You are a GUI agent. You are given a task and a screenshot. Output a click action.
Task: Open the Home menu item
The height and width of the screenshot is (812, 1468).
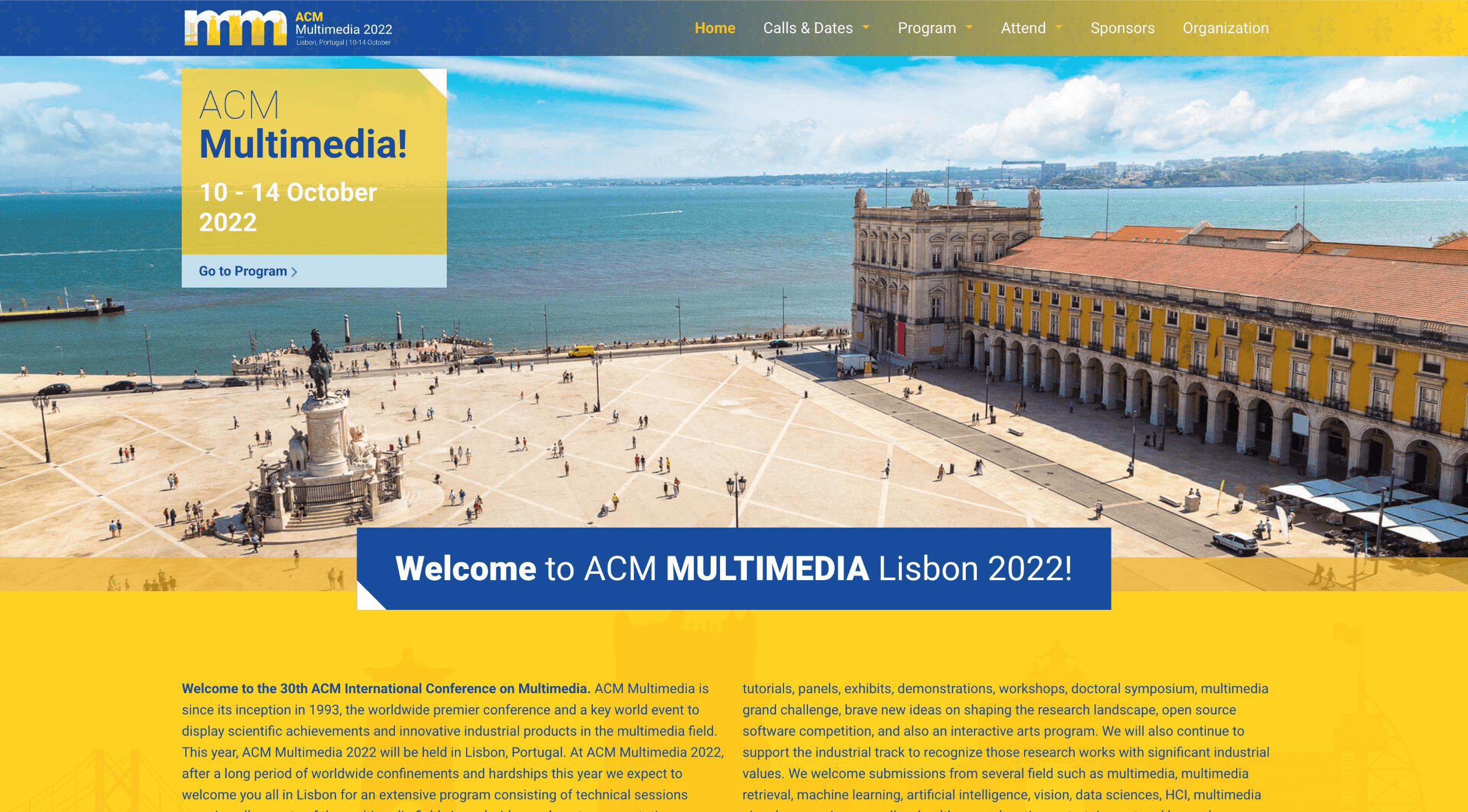tap(715, 28)
